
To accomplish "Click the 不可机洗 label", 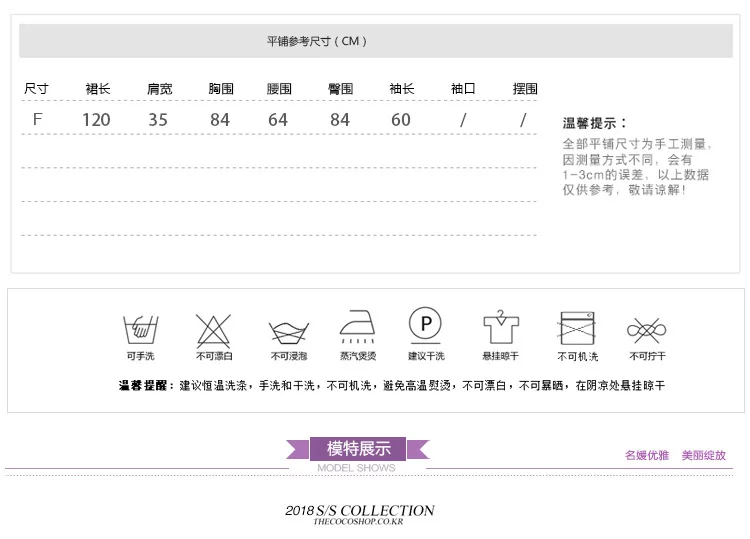I will [578, 356].
